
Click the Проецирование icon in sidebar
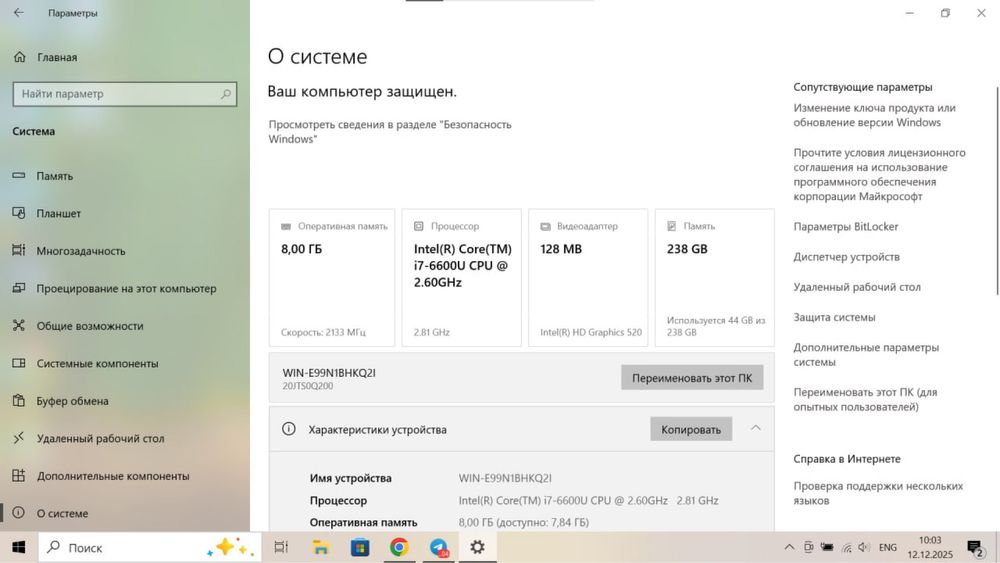(19, 288)
